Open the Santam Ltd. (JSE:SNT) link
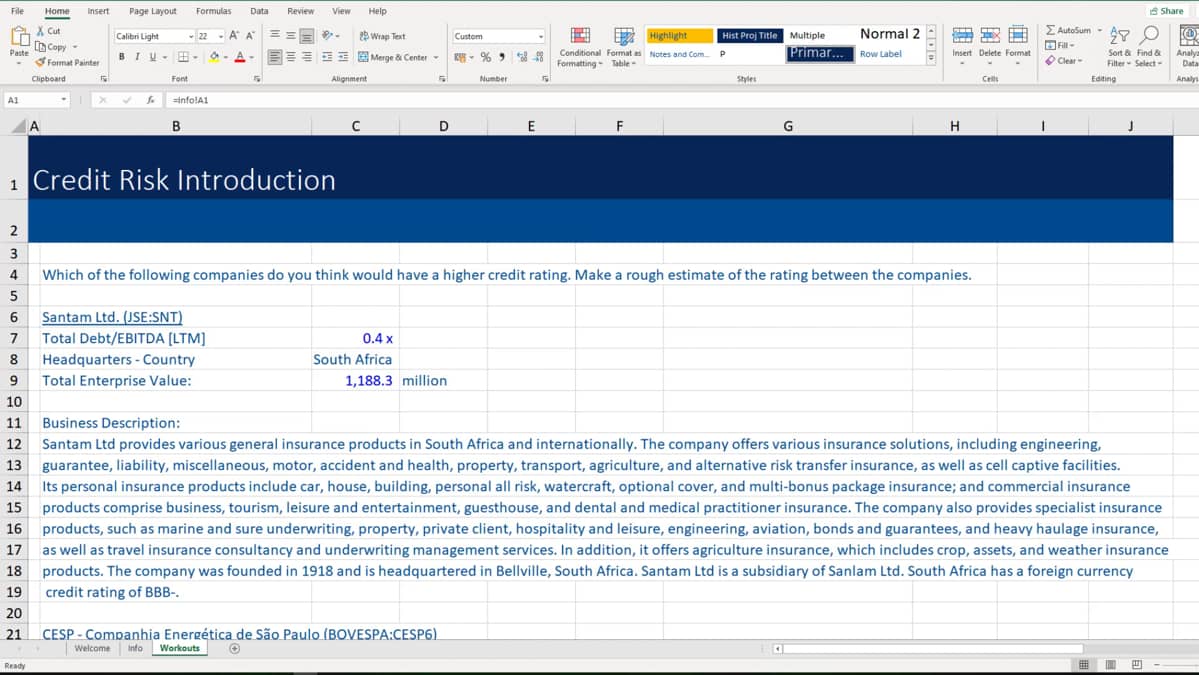Viewport: 1199px width, 675px height. (x=112, y=316)
